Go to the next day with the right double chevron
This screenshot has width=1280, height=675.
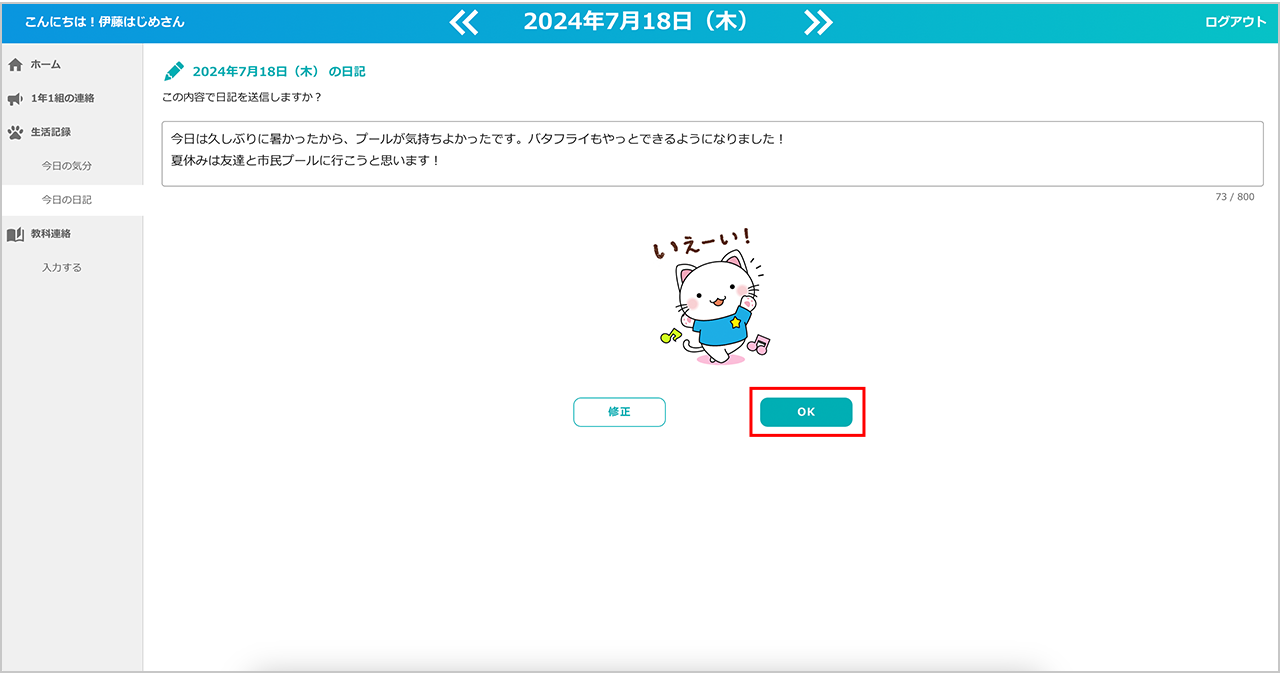(818, 22)
